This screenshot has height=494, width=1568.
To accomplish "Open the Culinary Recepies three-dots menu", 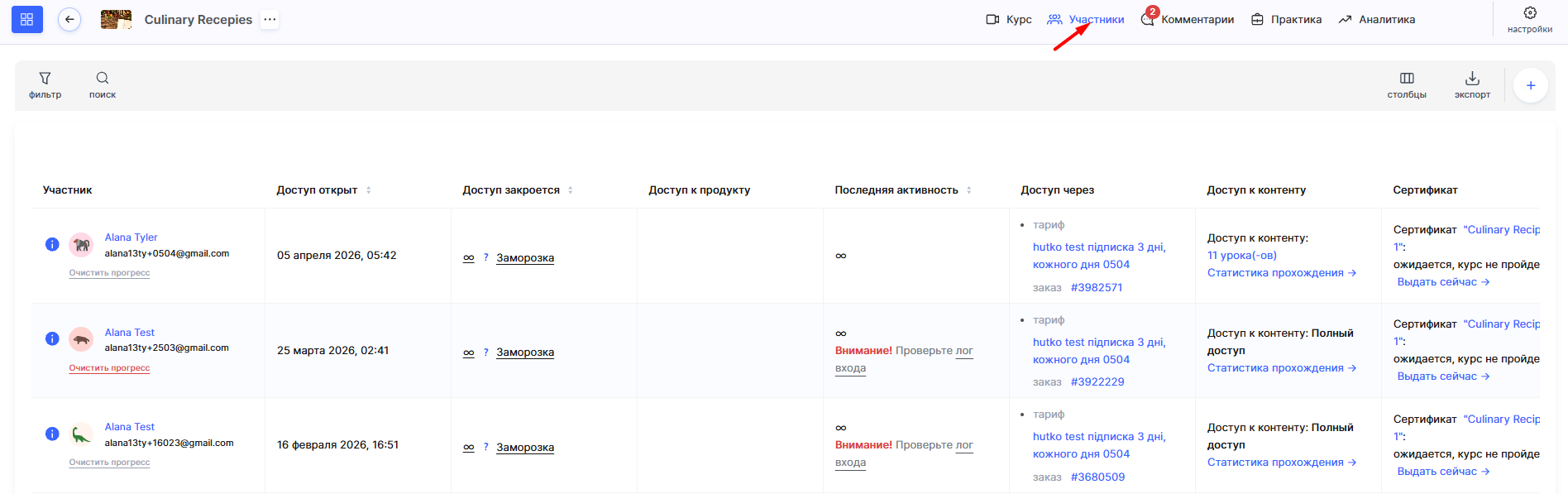I will pos(270,19).
